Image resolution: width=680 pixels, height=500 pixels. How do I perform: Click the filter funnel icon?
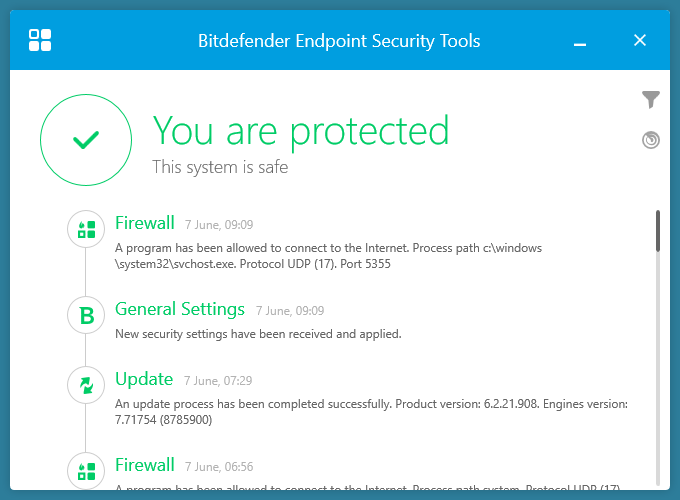651,99
